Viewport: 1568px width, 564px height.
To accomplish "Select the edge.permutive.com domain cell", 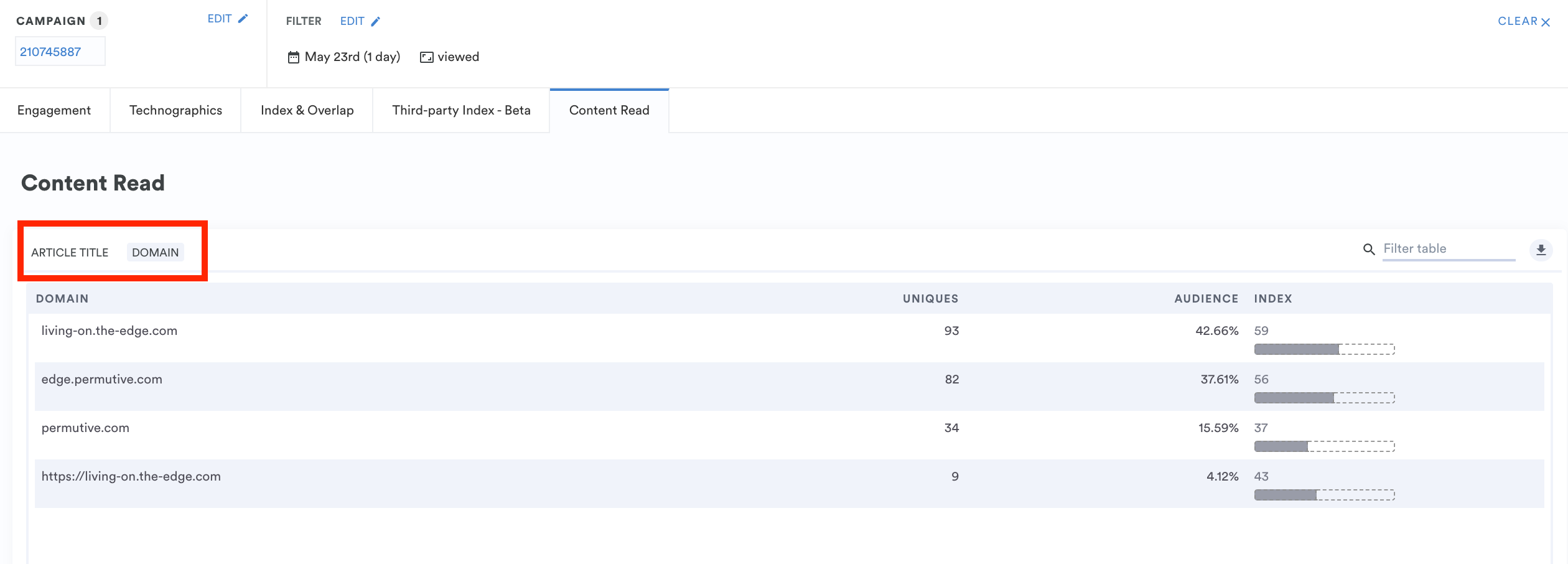I will pyautogui.click(x=102, y=379).
